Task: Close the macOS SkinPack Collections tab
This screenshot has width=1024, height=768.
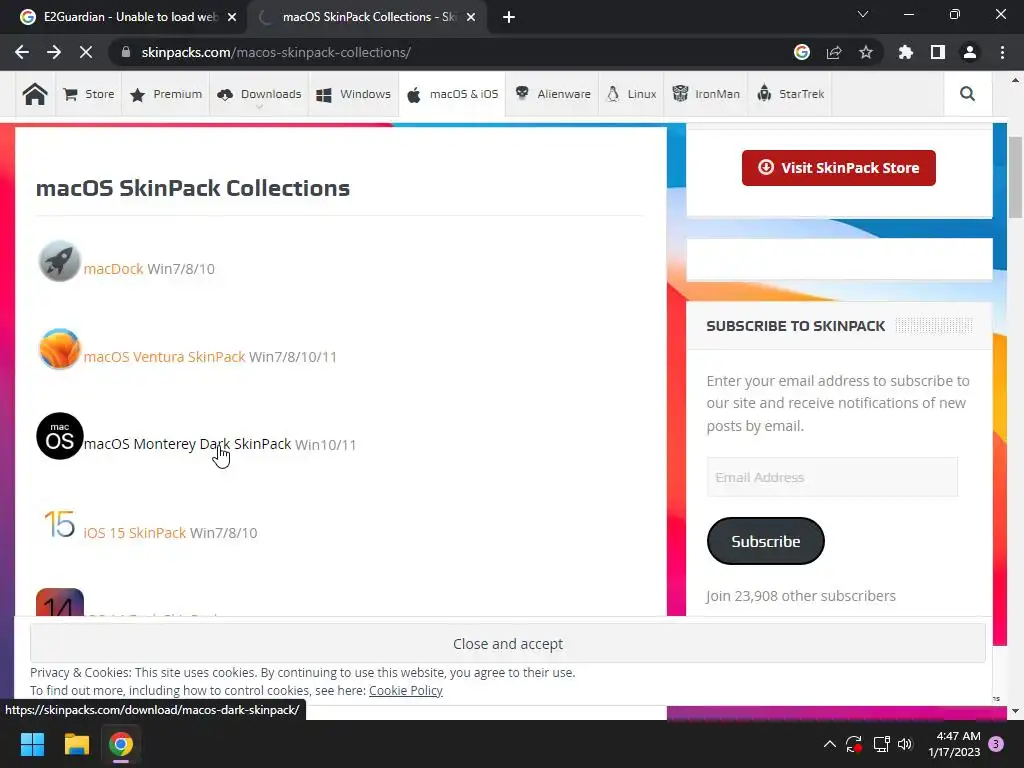Action: (x=471, y=17)
